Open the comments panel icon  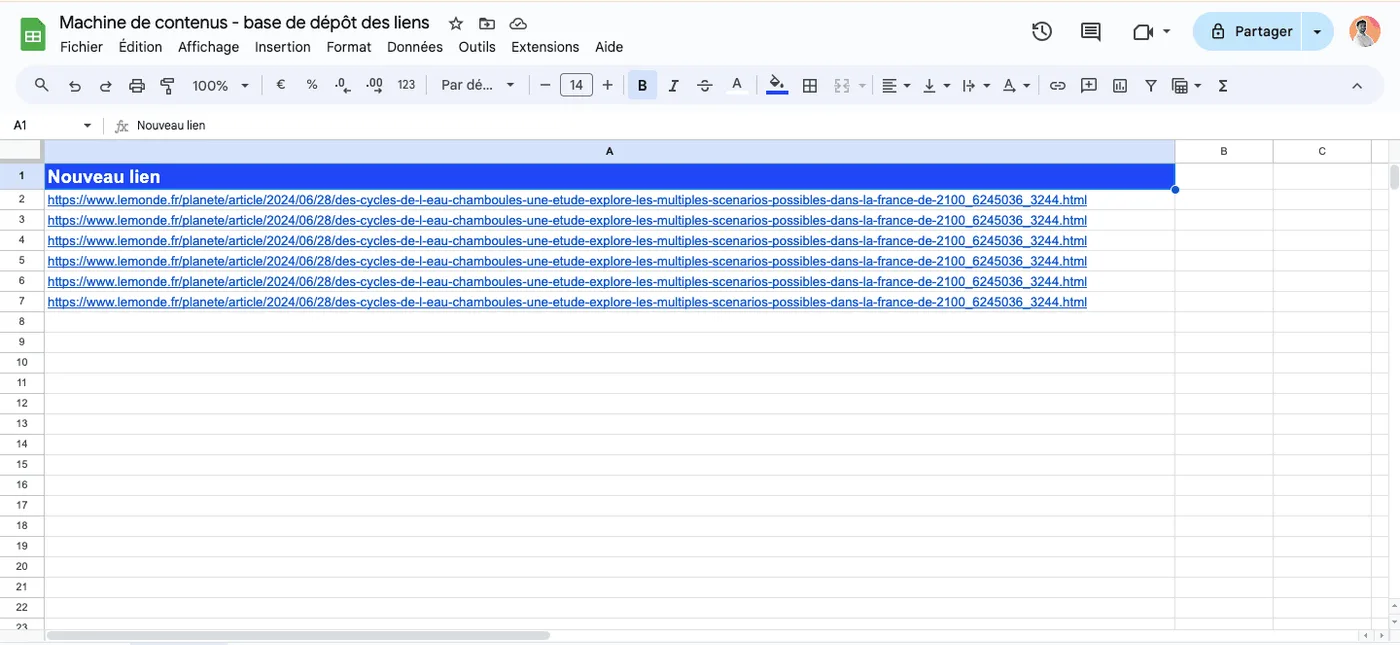click(x=1091, y=32)
